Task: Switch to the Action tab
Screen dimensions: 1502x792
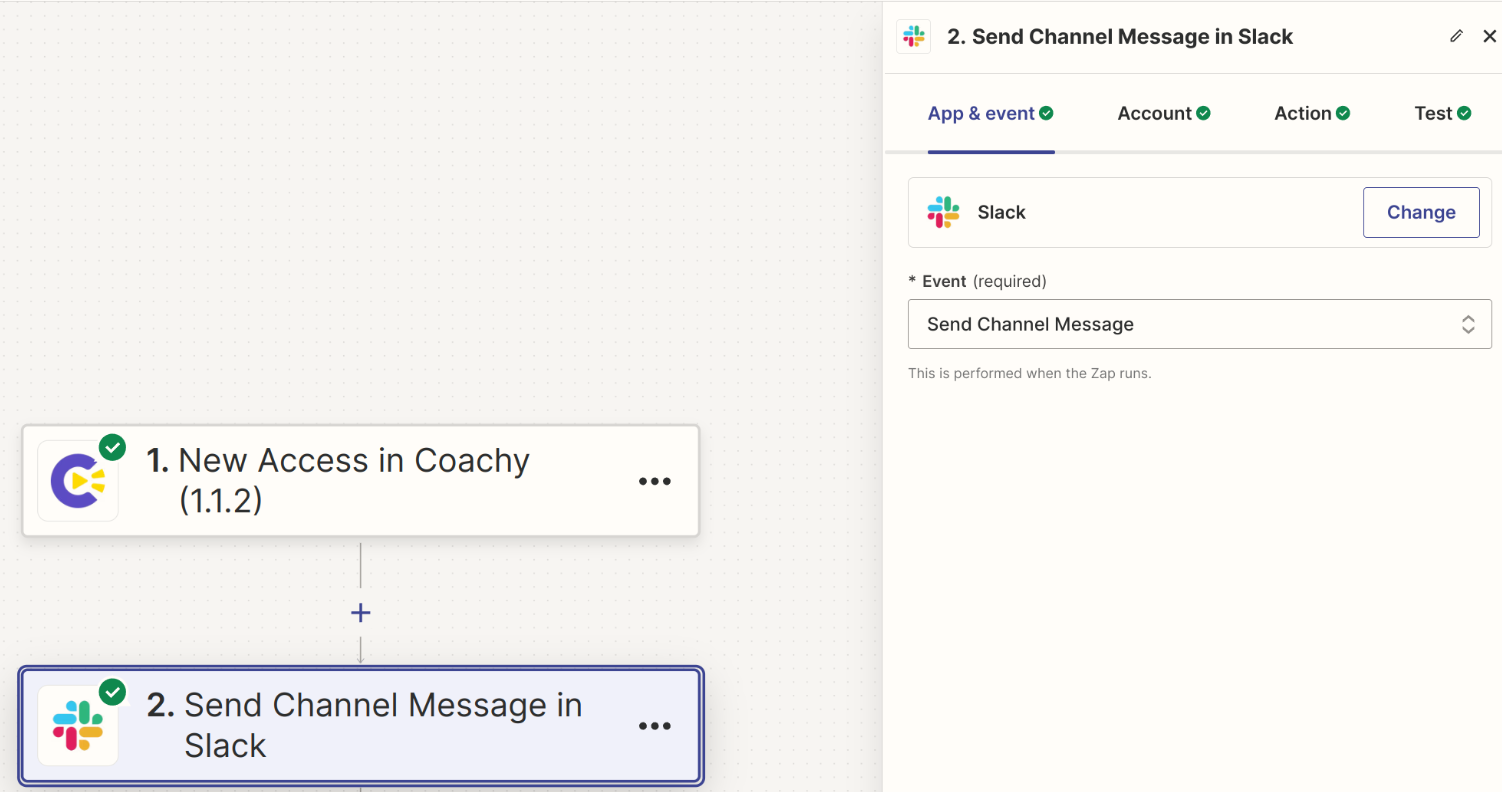Action: point(1312,114)
